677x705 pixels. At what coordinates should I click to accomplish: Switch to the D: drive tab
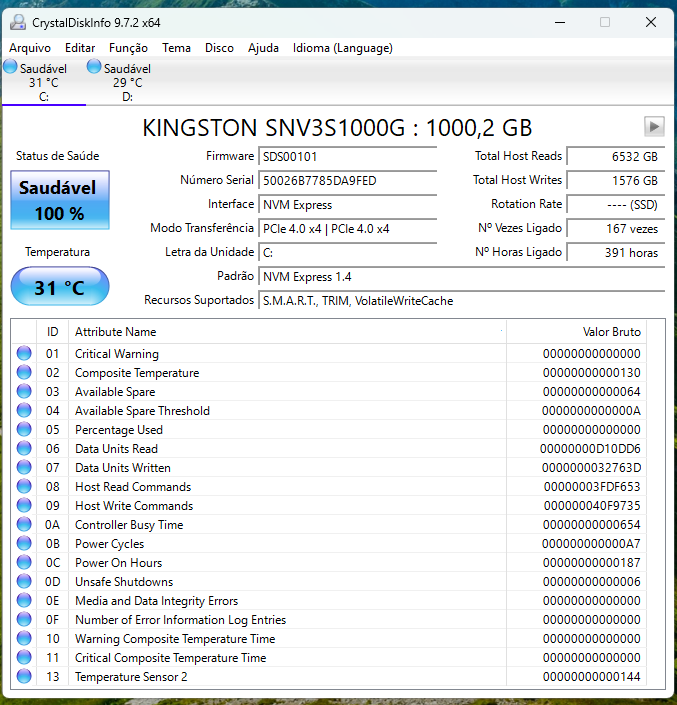[127, 83]
